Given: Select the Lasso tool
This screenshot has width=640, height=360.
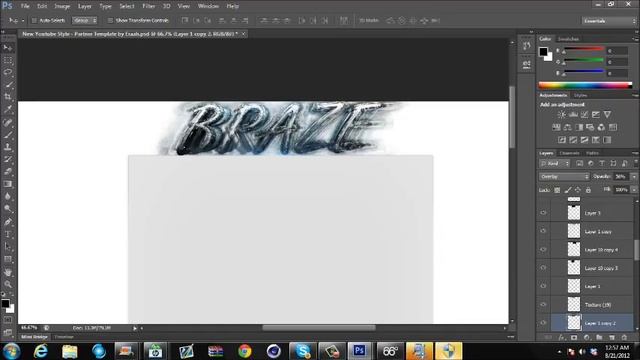Looking at the screenshot, I should (x=8, y=73).
